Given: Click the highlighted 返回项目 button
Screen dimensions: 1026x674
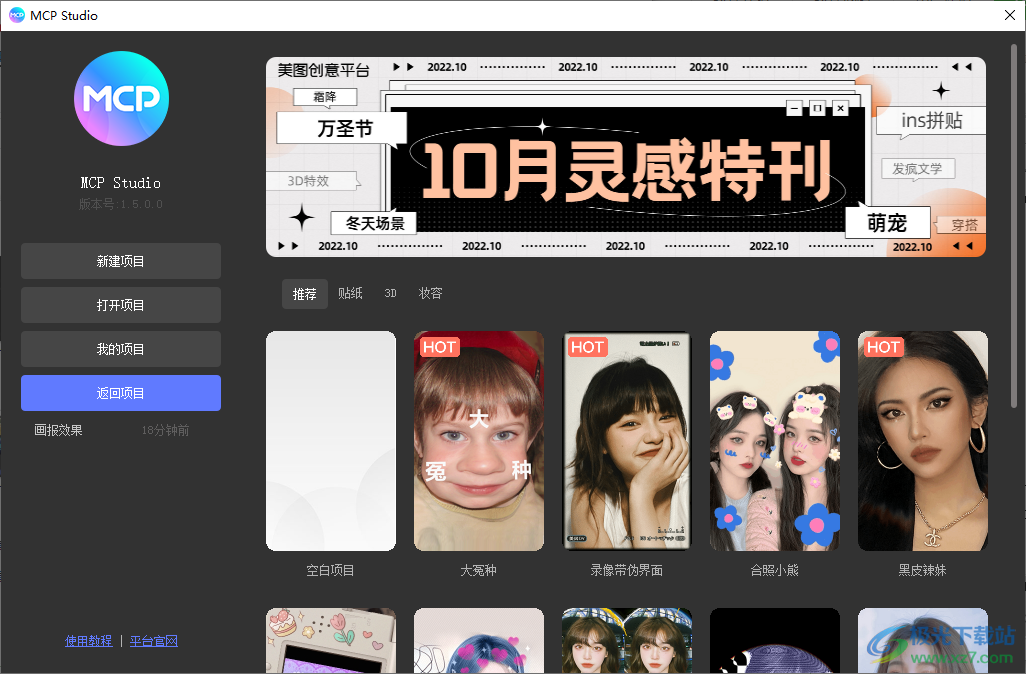Looking at the screenshot, I should pyautogui.click(x=120, y=393).
